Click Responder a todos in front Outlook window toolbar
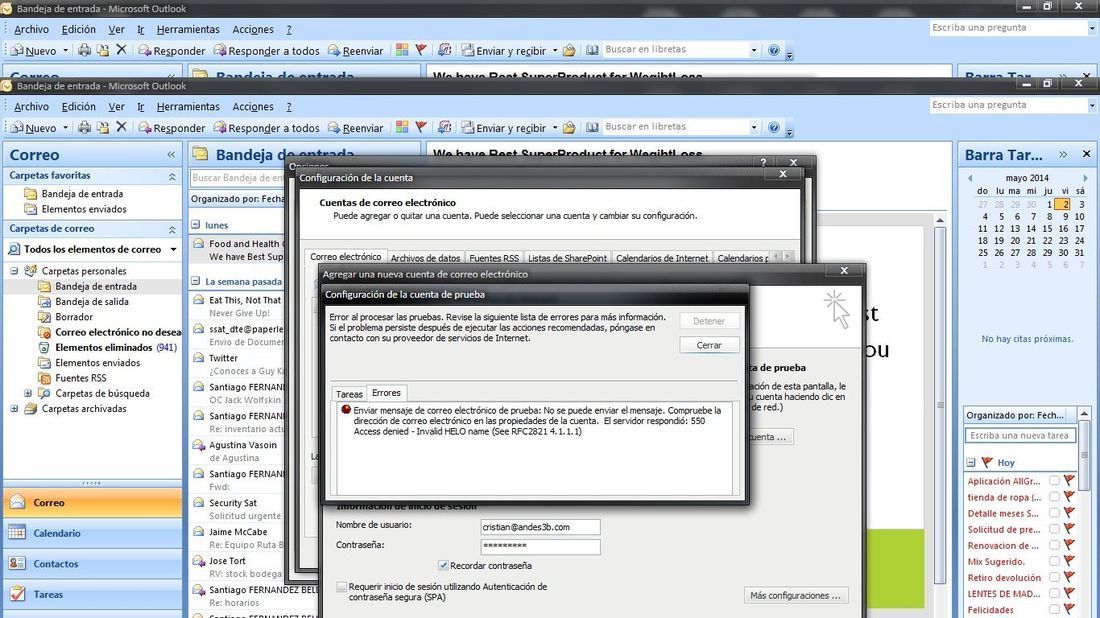This screenshot has height=618, width=1100. pos(267,128)
